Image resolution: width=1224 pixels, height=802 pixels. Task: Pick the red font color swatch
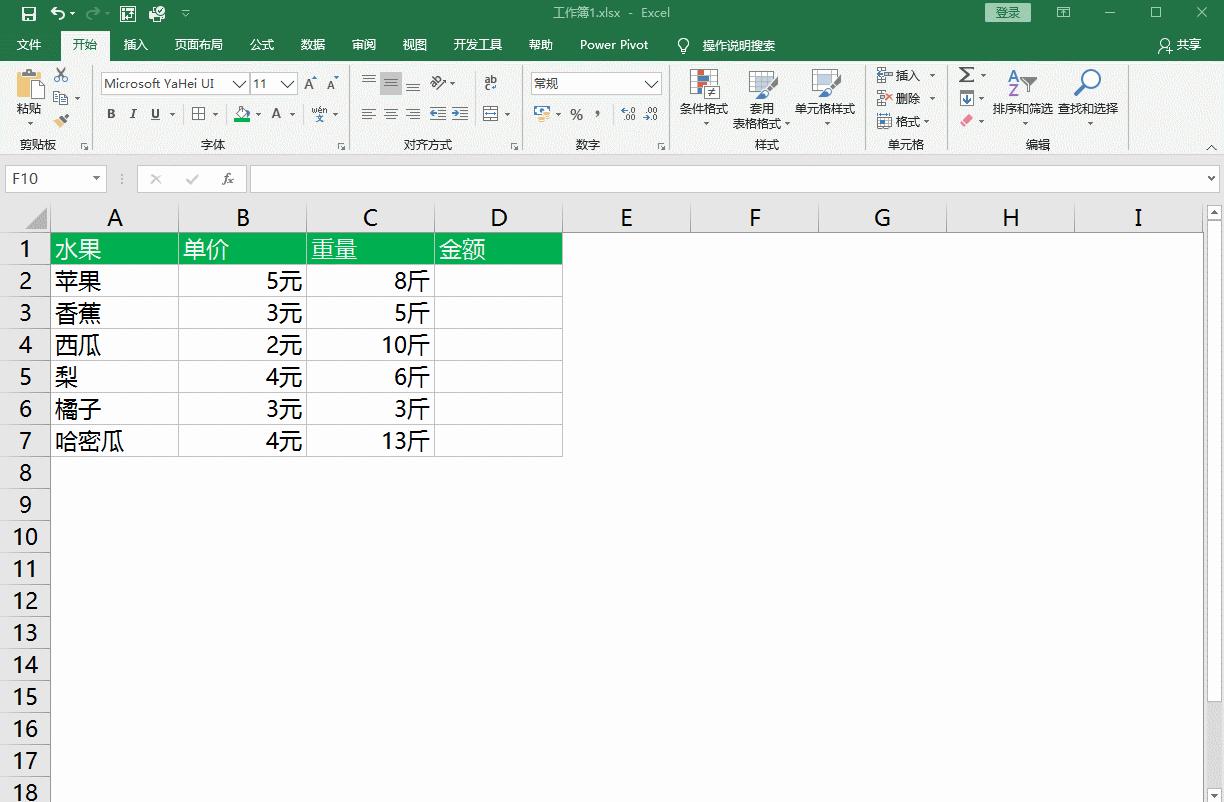click(x=276, y=114)
